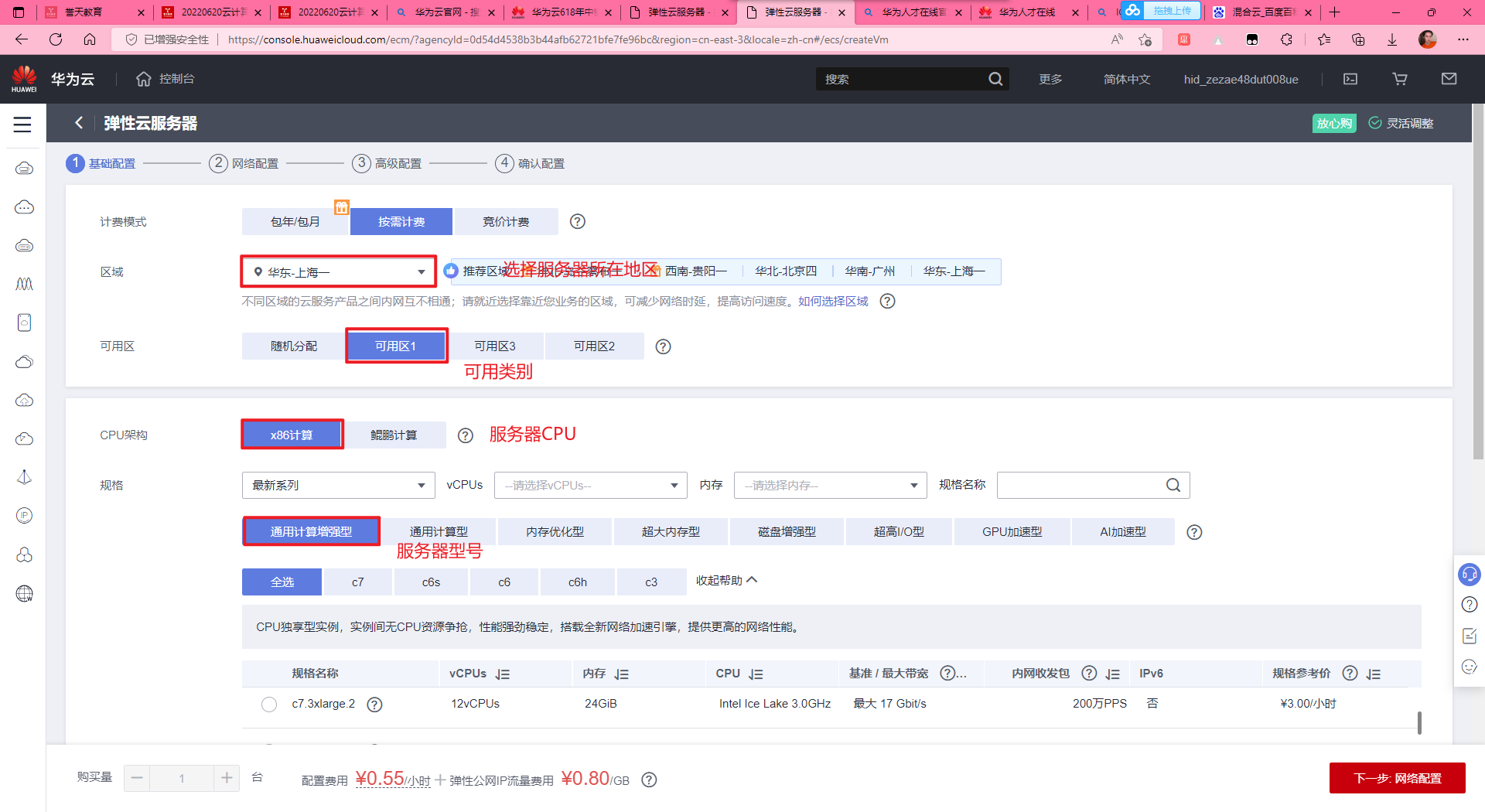Select 包年/包月 billing mode
Viewport: 1485px width, 812px height.
pyautogui.click(x=295, y=222)
